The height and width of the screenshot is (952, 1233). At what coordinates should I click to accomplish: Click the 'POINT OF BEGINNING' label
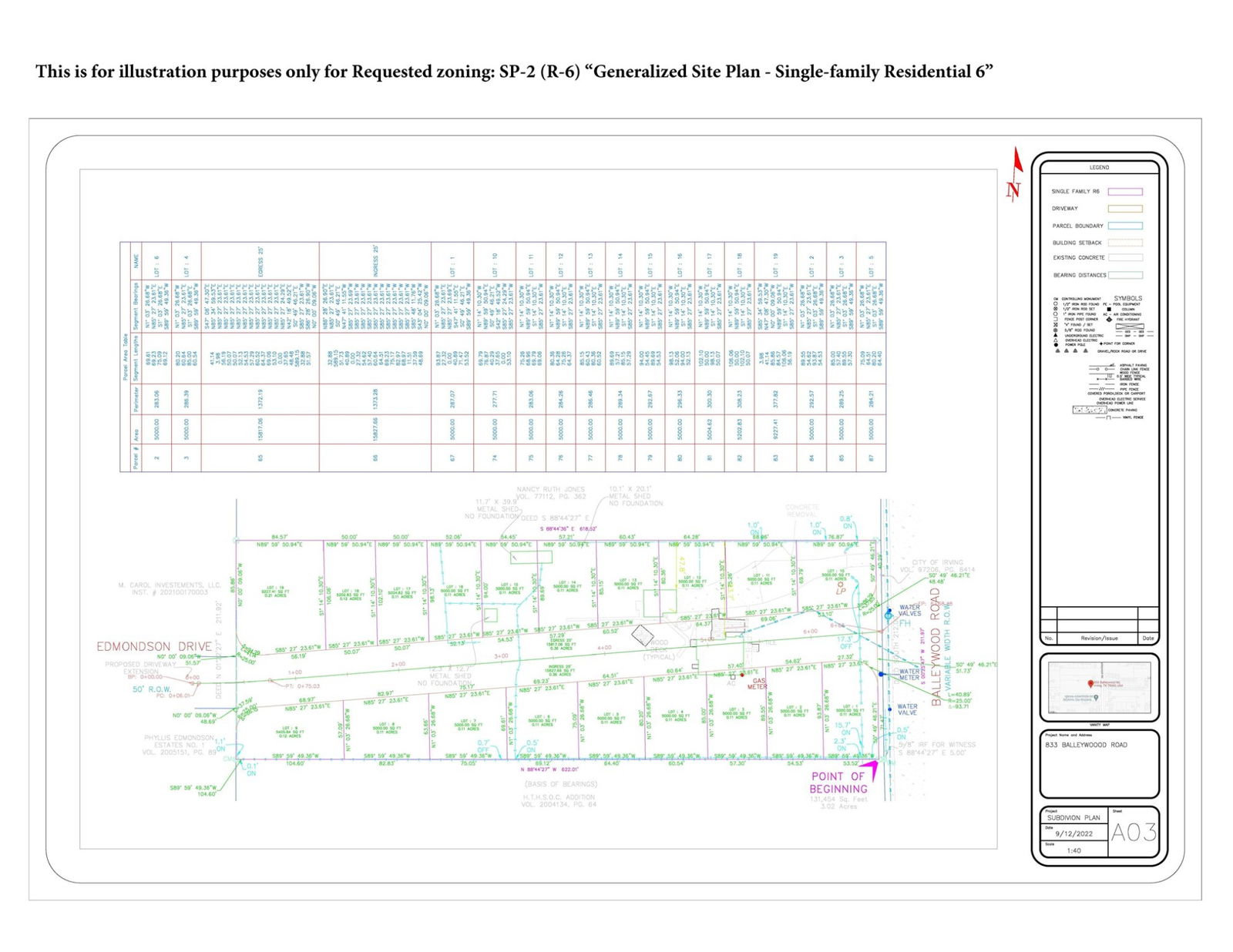click(838, 783)
